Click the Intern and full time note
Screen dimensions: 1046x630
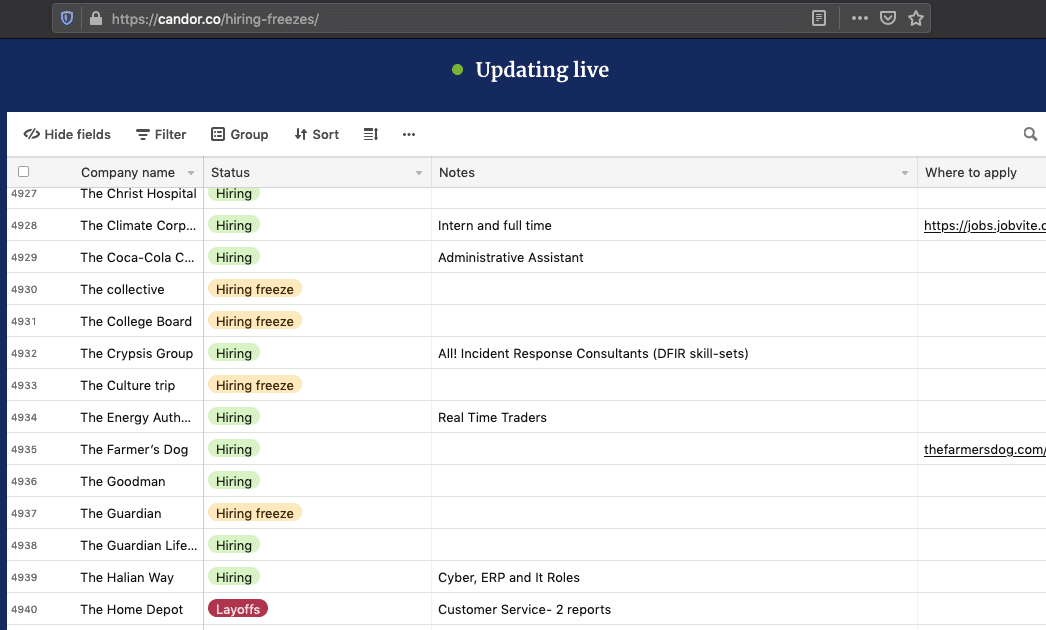coord(494,226)
